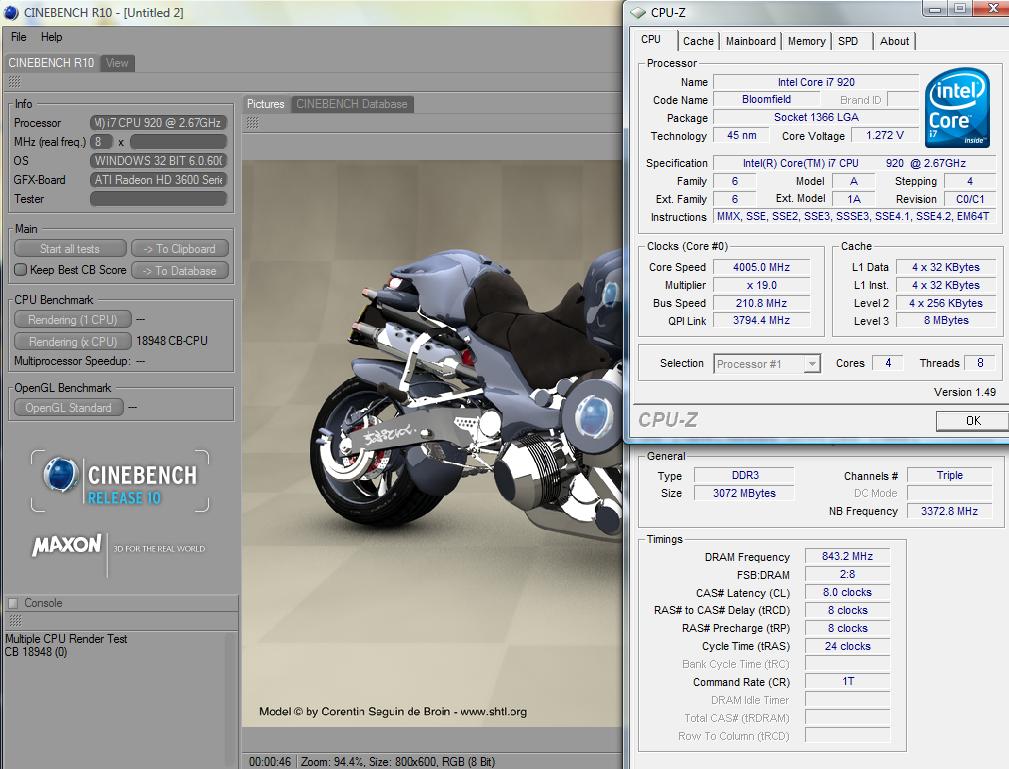Click OK in CPU-Z window
The height and width of the screenshot is (769, 1009).
pyautogui.click(x=973, y=420)
